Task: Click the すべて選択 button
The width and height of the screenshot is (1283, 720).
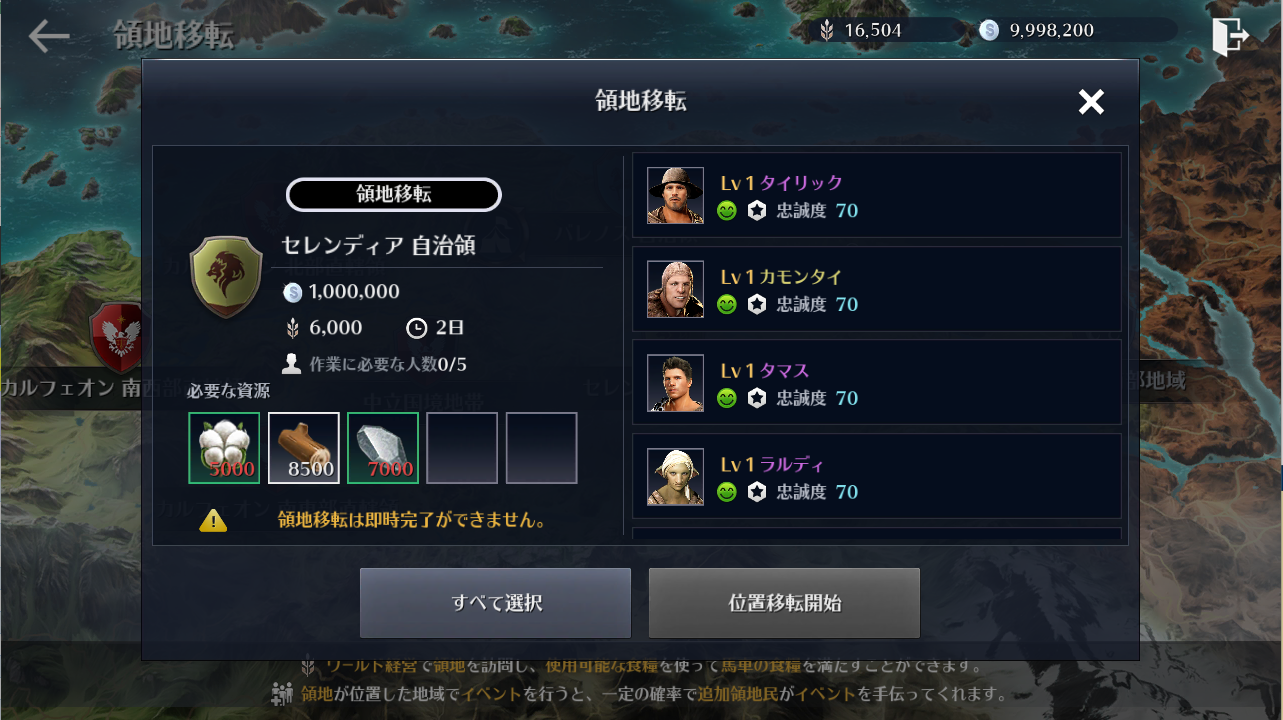Action: click(x=496, y=603)
